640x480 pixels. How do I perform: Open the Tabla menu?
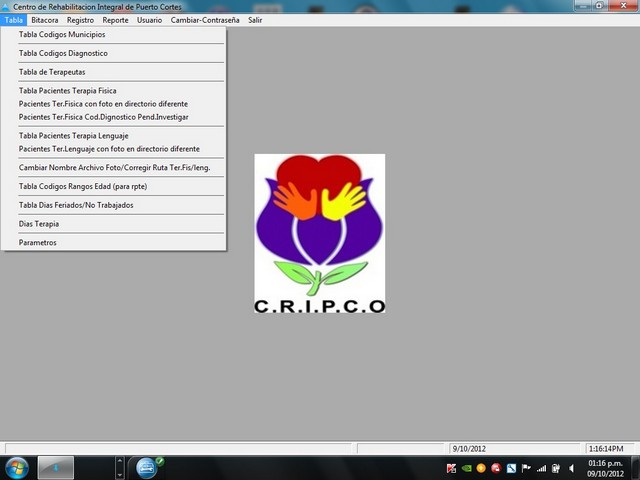click(x=13, y=20)
